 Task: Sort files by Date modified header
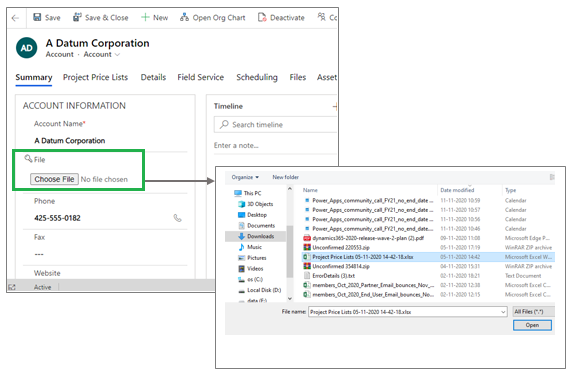coord(457,190)
